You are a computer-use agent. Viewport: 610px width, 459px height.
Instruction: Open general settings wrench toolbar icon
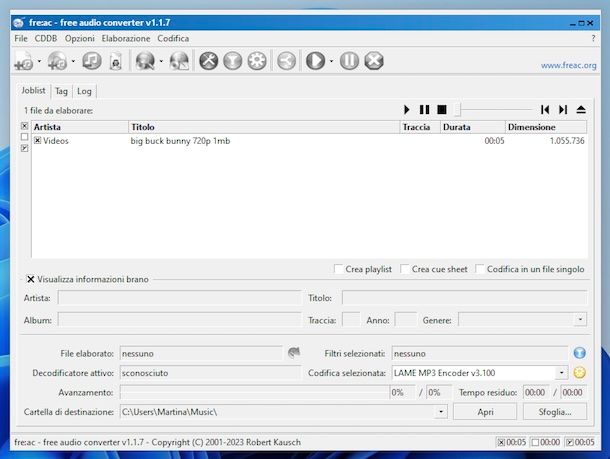209,61
